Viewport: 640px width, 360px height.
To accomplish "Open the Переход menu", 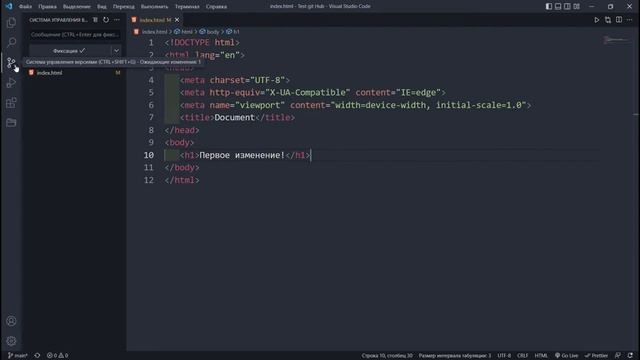I will pos(124,7).
